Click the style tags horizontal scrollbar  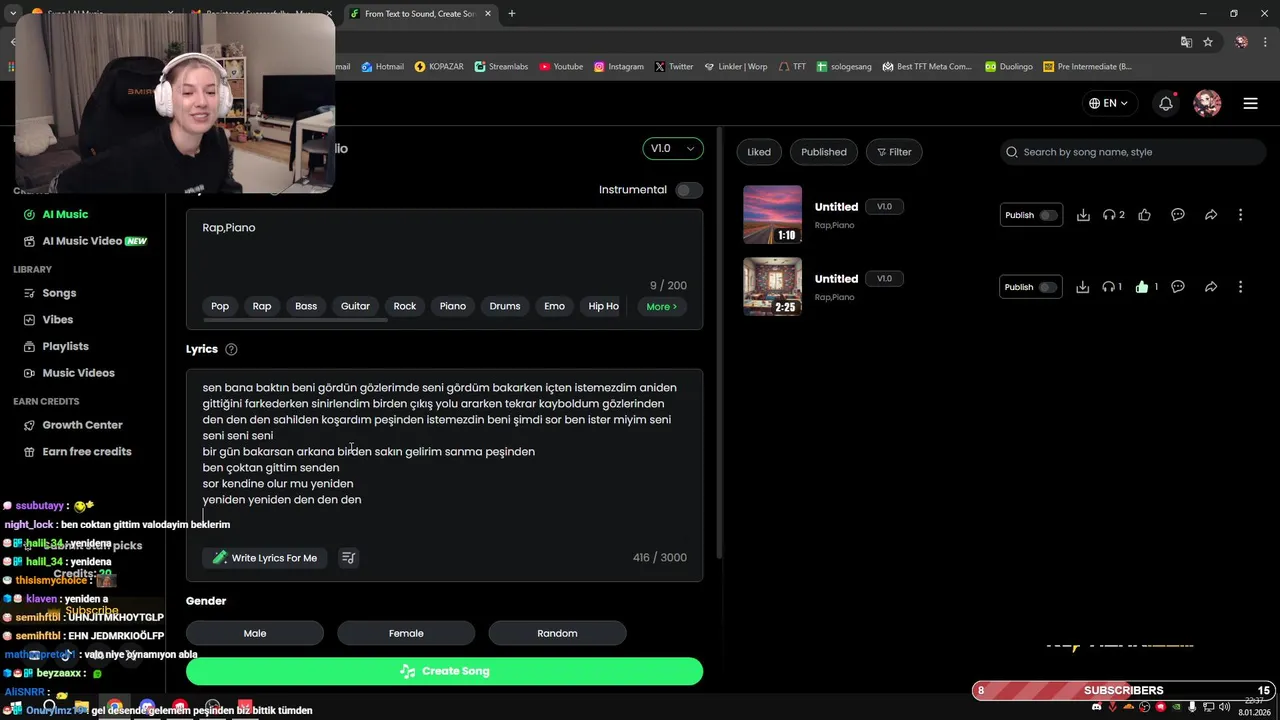(295, 320)
